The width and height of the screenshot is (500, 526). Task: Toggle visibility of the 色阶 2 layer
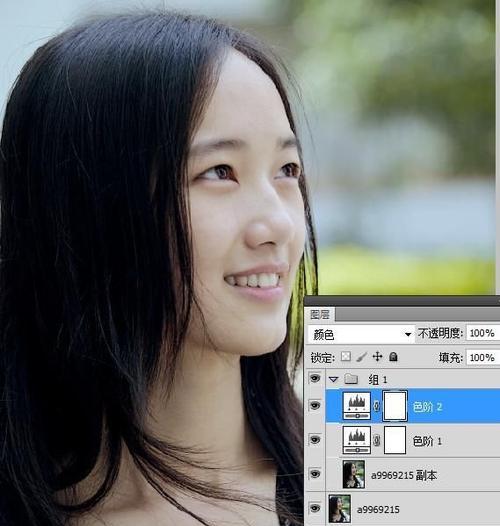coord(315,406)
